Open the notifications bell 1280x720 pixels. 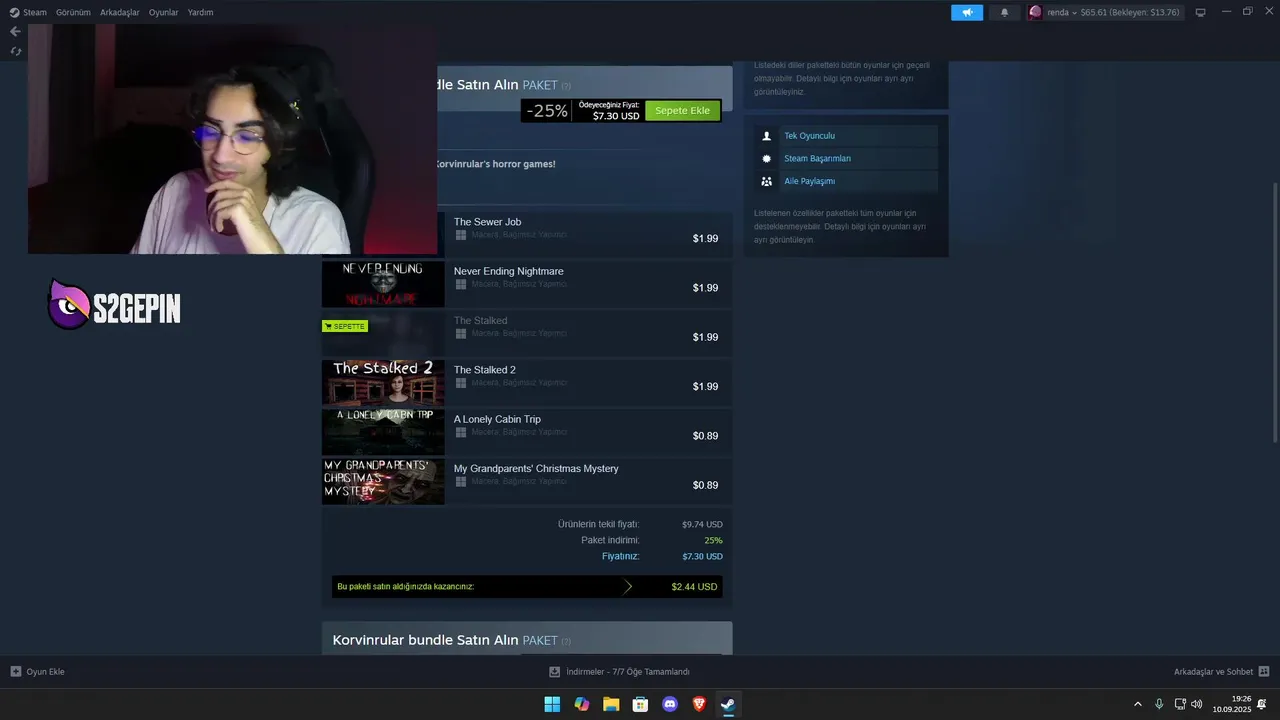point(1005,12)
